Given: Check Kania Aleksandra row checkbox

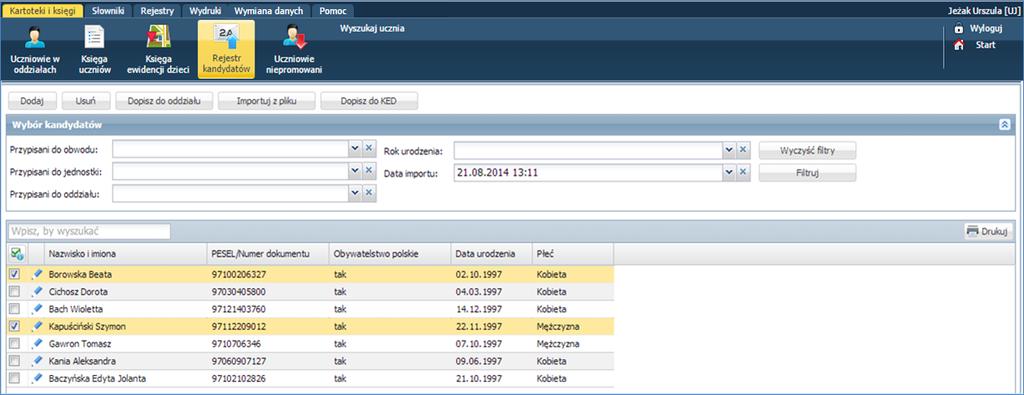Looking at the screenshot, I should [x=15, y=360].
